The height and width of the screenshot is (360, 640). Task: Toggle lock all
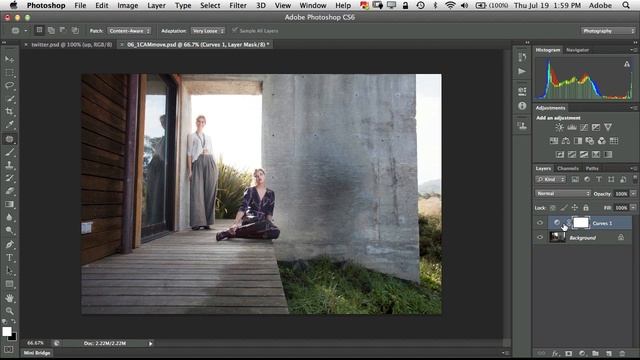pos(586,208)
